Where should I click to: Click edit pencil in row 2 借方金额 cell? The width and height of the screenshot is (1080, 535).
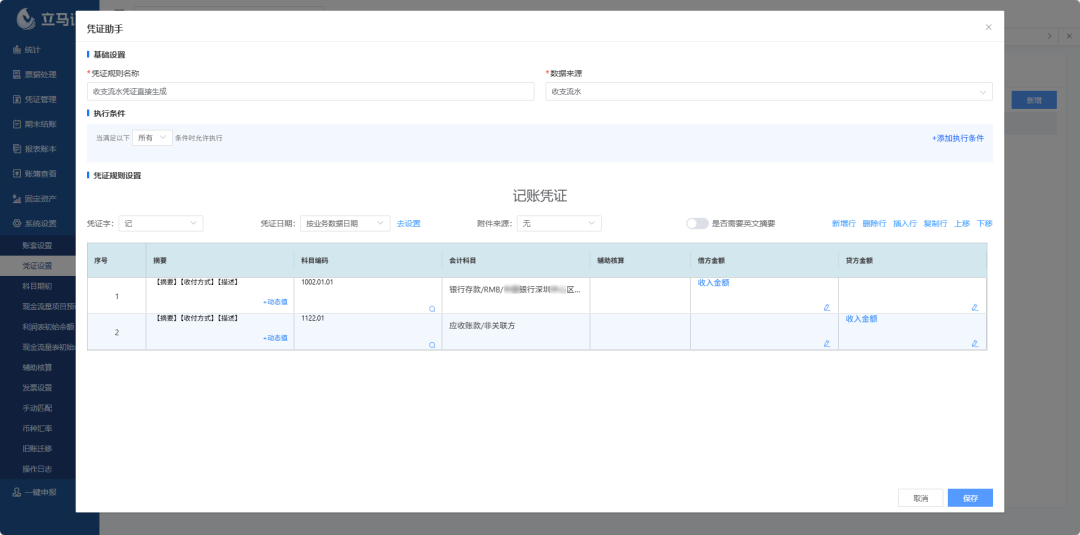point(826,343)
